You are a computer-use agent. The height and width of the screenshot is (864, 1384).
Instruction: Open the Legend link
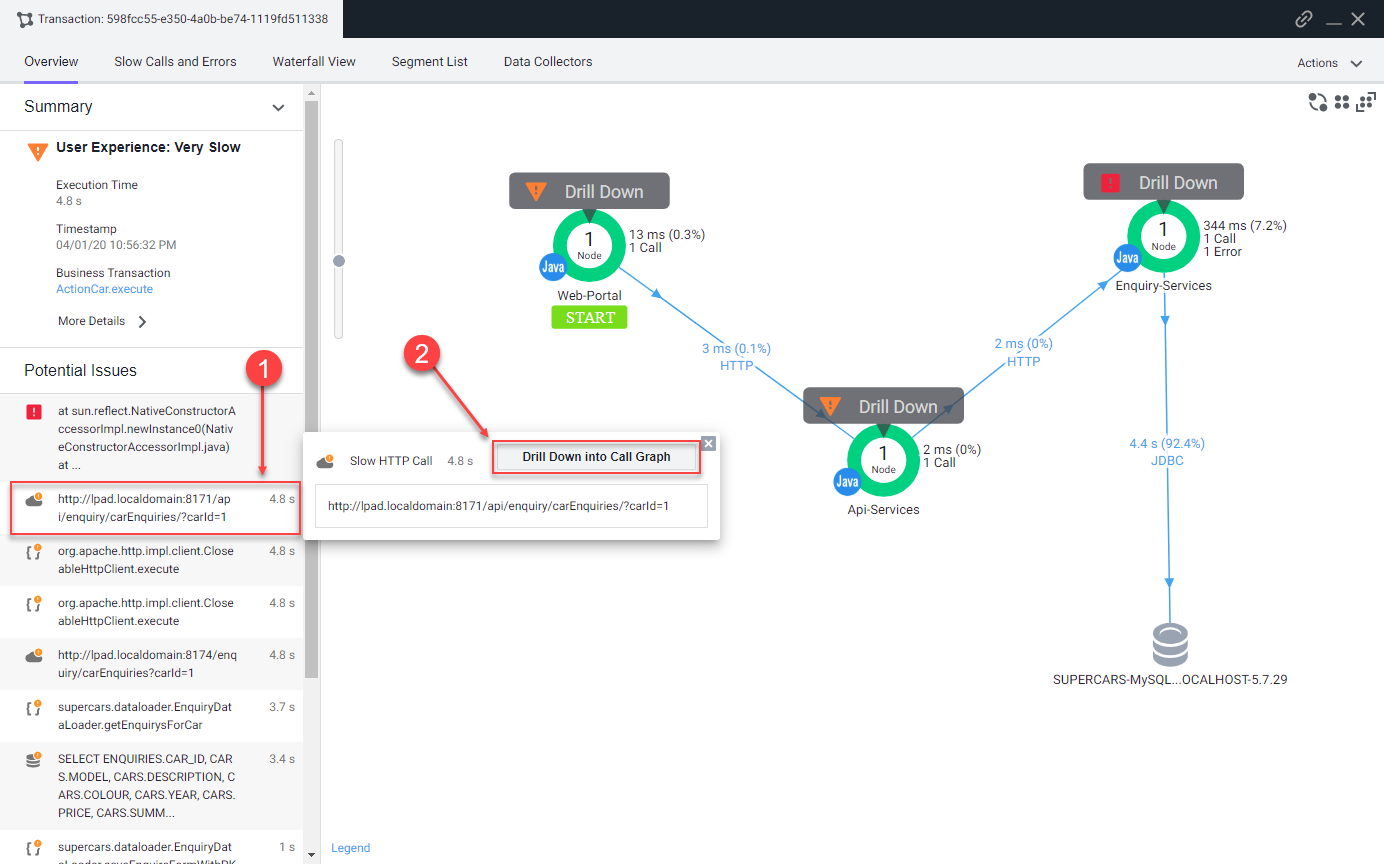[x=350, y=848]
